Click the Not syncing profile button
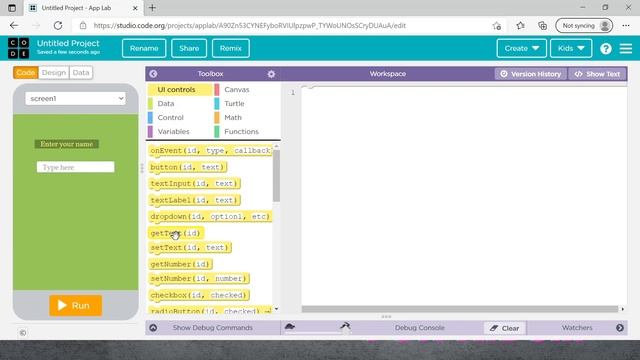Screen dimensions: 640x360 (x=584, y=25)
